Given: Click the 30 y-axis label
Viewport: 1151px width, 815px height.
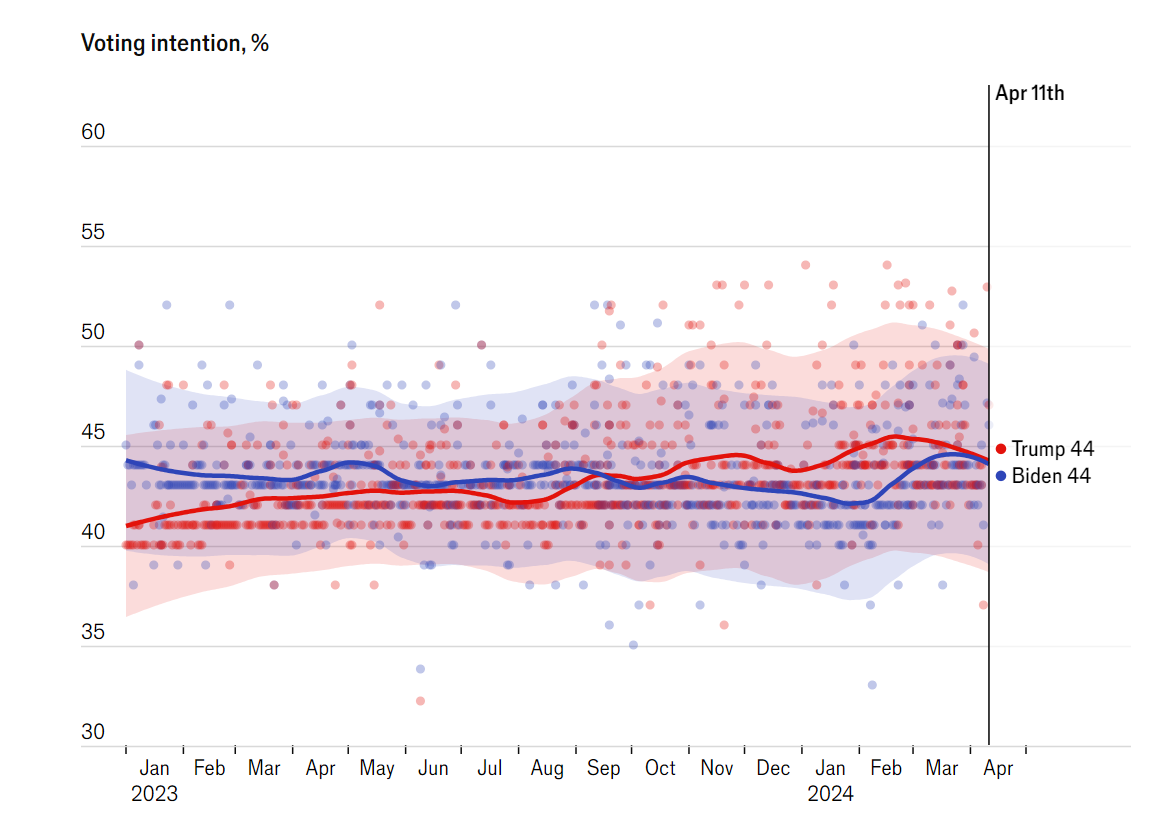Looking at the screenshot, I should 93,732.
